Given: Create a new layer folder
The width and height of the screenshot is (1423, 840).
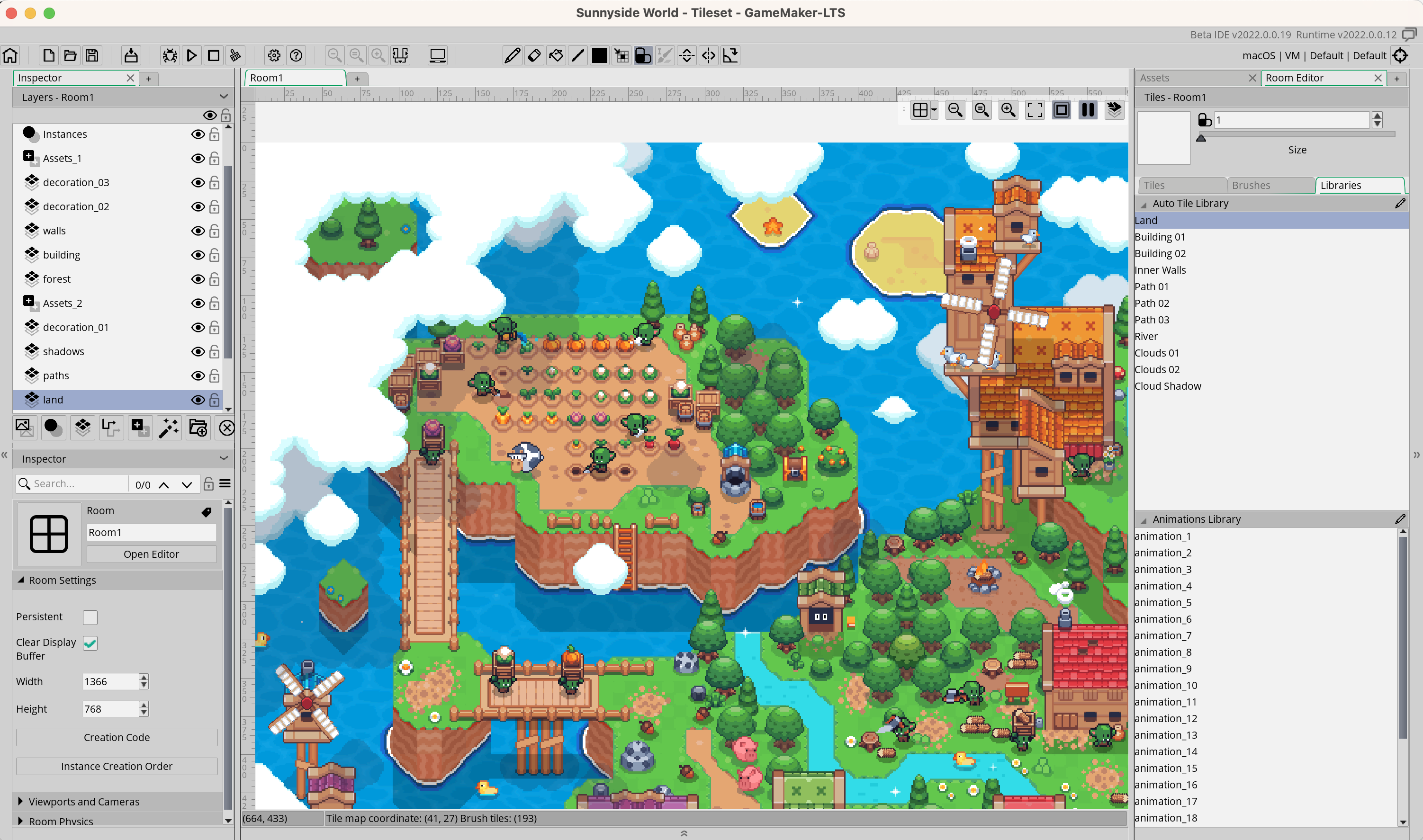Looking at the screenshot, I should 198,428.
